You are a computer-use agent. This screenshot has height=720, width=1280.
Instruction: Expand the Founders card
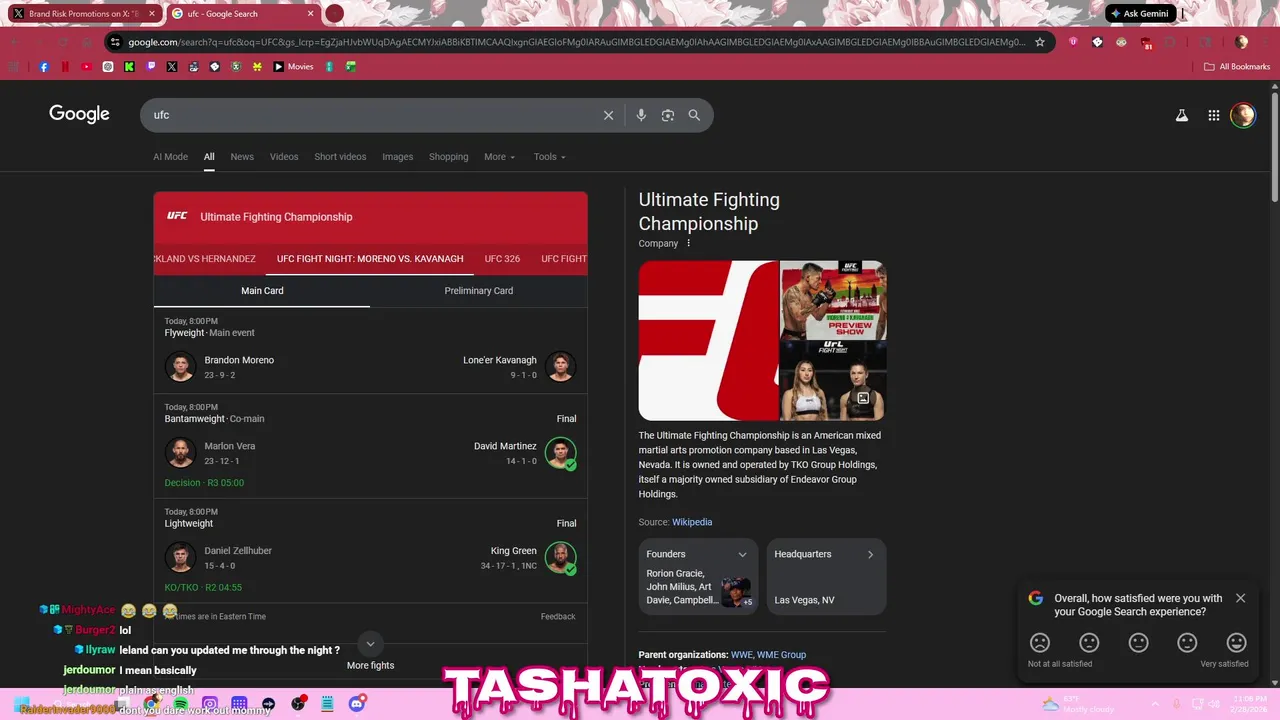pos(698,577)
